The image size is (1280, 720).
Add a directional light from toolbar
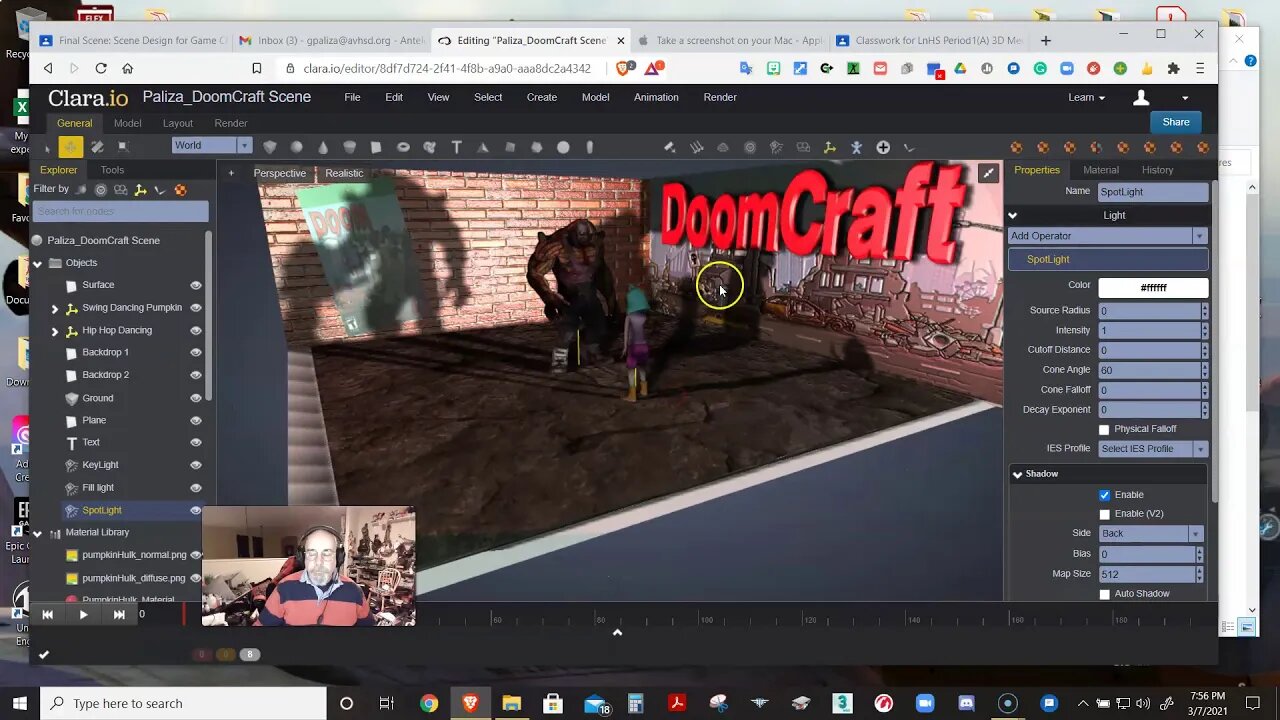click(697, 147)
